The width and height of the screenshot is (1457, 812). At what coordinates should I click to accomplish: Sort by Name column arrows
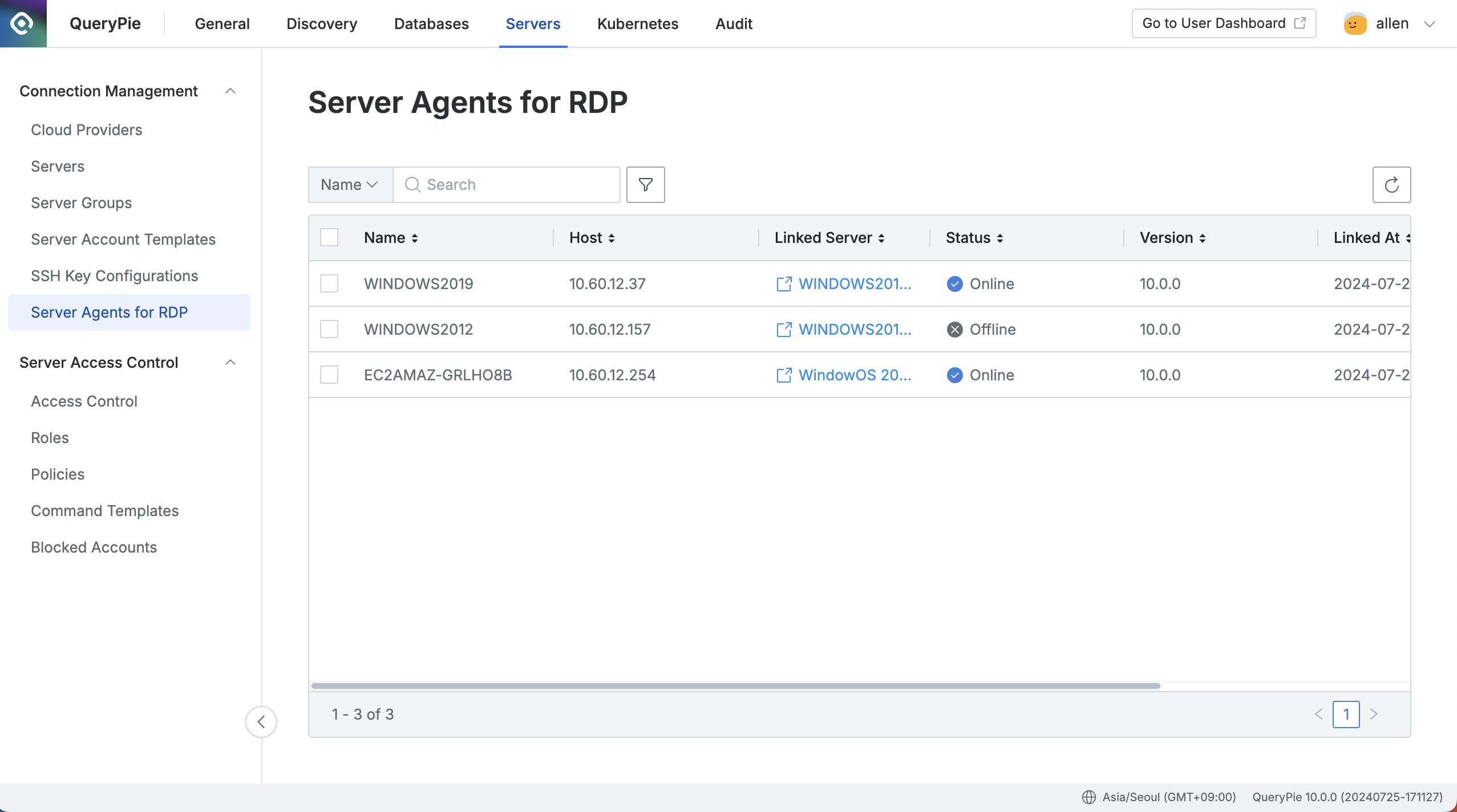[x=415, y=238]
